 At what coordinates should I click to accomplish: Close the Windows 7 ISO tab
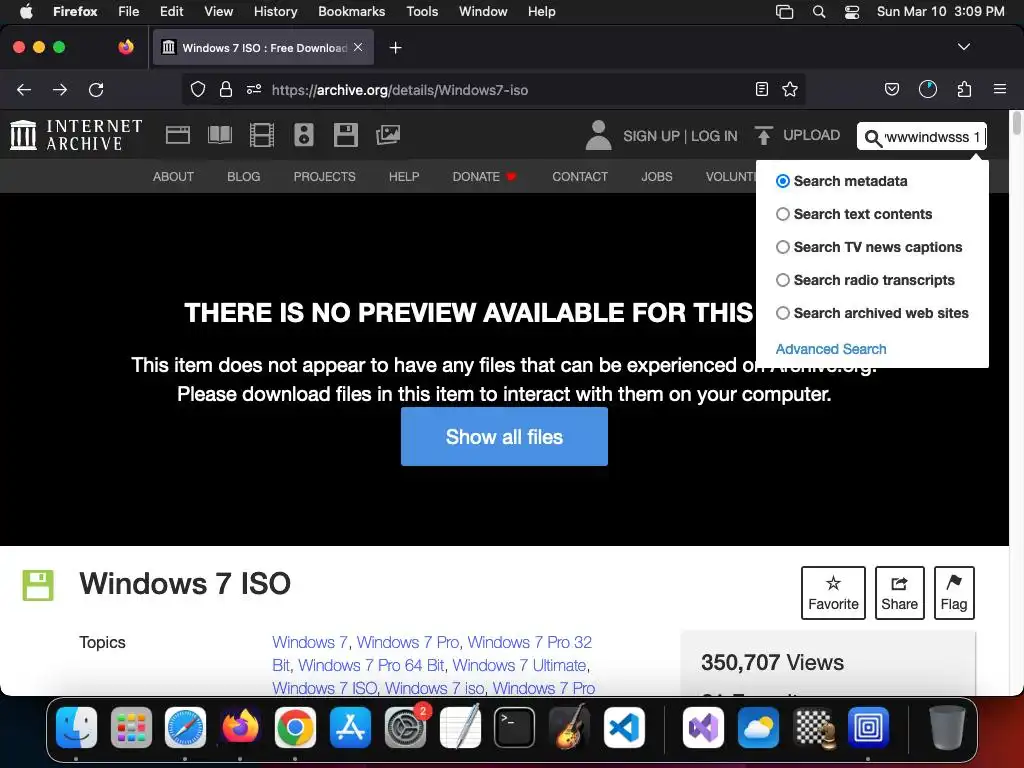pos(358,47)
